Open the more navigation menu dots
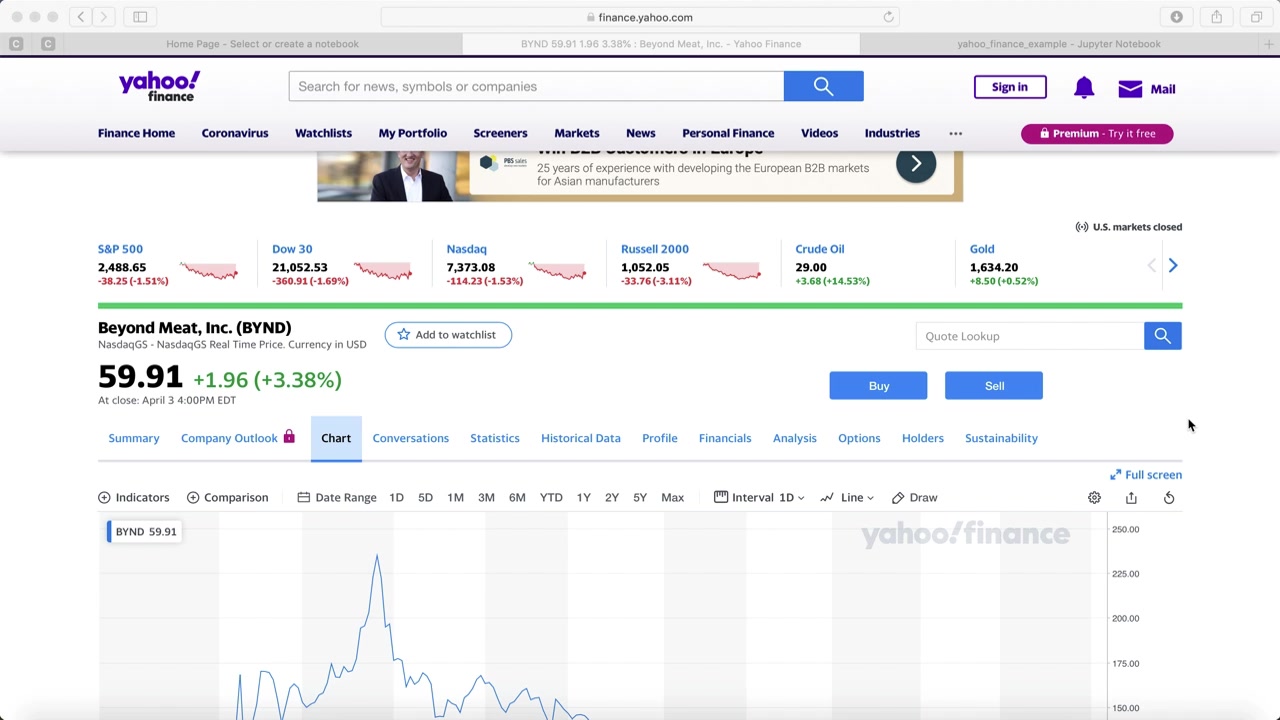Viewport: 1280px width, 720px height. [955, 133]
